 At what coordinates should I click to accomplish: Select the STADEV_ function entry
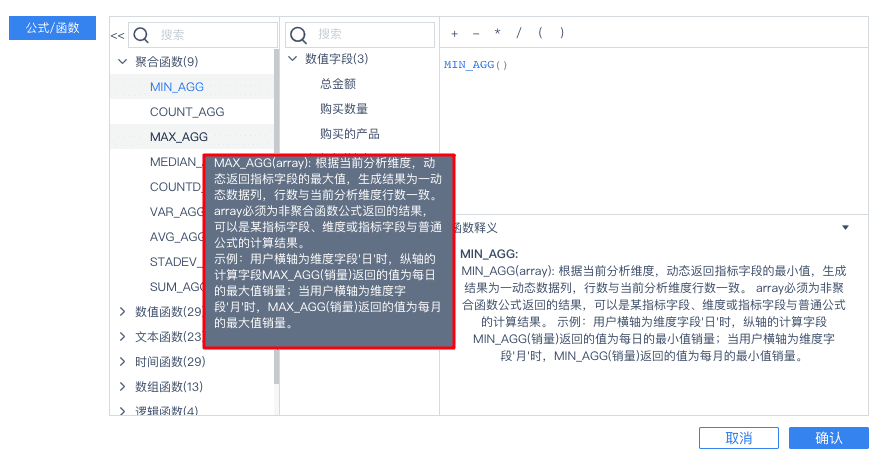(174, 262)
